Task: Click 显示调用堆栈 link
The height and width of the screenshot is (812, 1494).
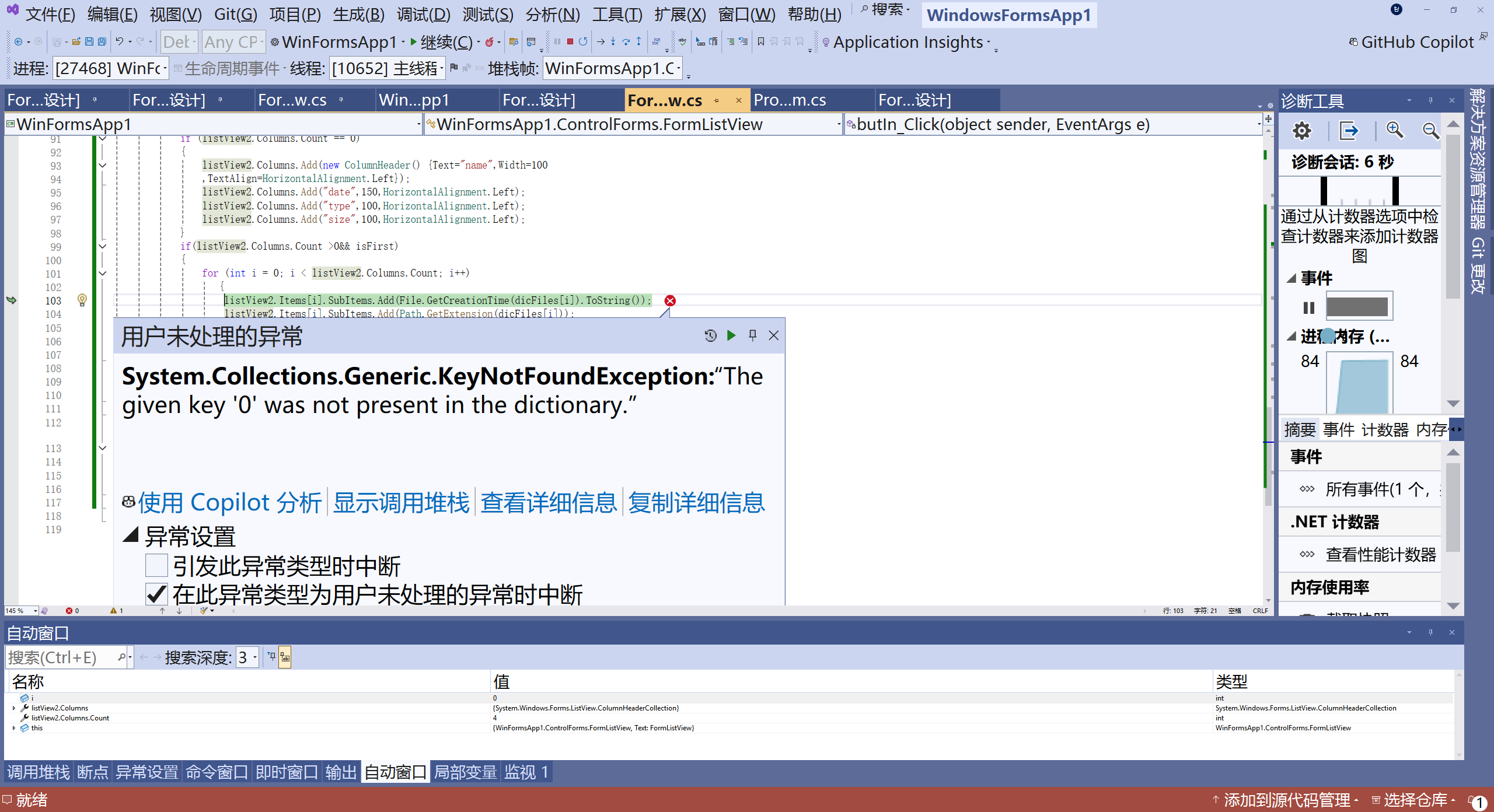Action: pos(401,503)
